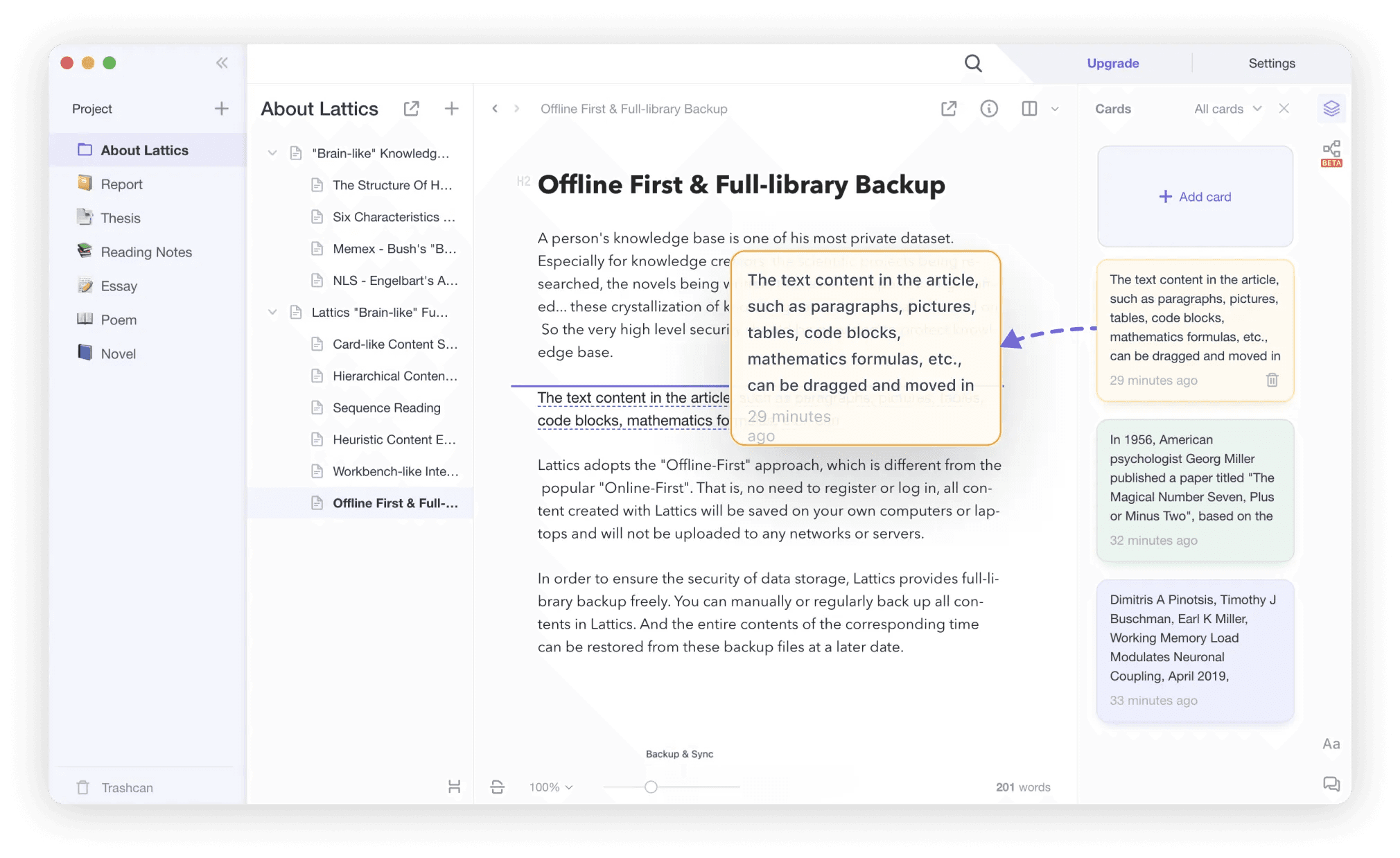Click the breadcrumb Offline First & Full-library Backup
This screenshot has height=858, width=1400.
coord(633,109)
